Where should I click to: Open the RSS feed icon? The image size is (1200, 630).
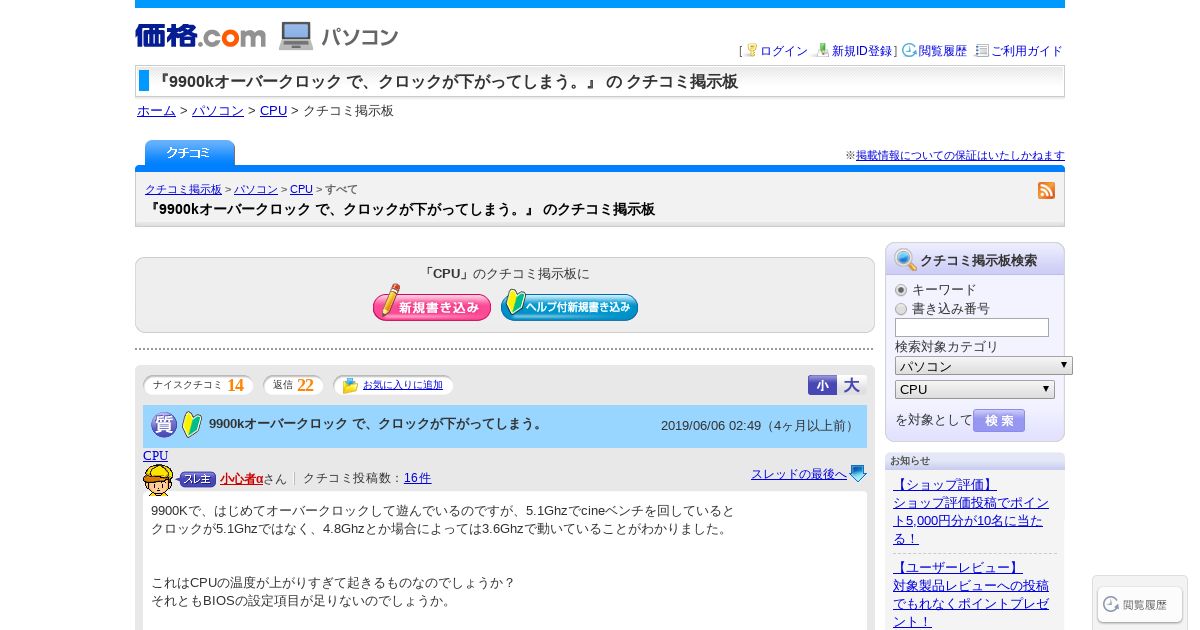[x=1046, y=190]
